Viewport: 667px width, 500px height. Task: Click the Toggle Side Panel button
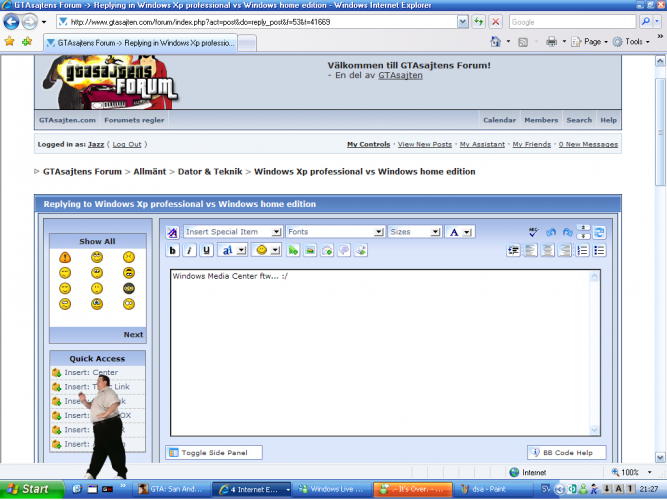[x=215, y=453]
